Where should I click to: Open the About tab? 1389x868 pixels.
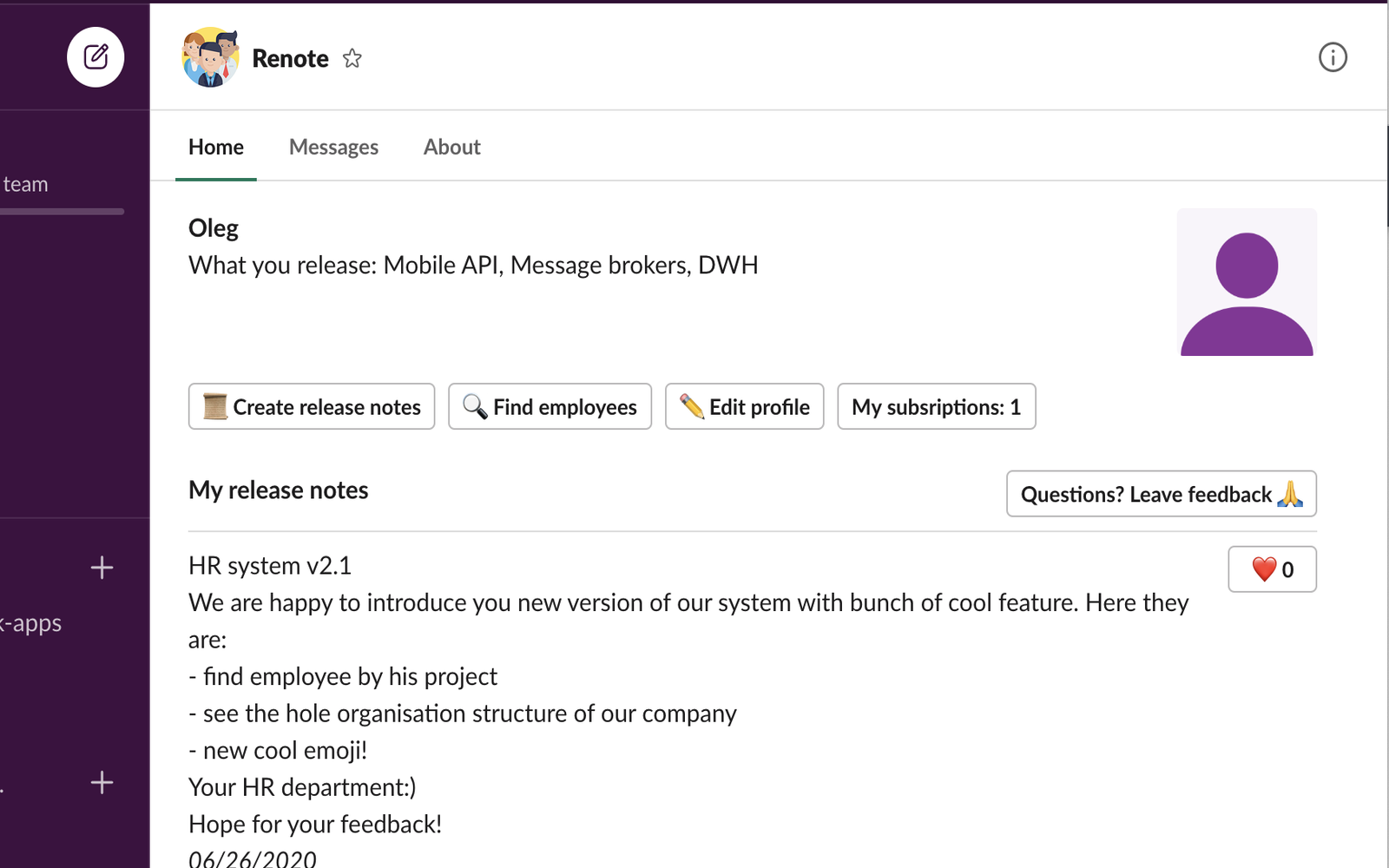click(451, 147)
